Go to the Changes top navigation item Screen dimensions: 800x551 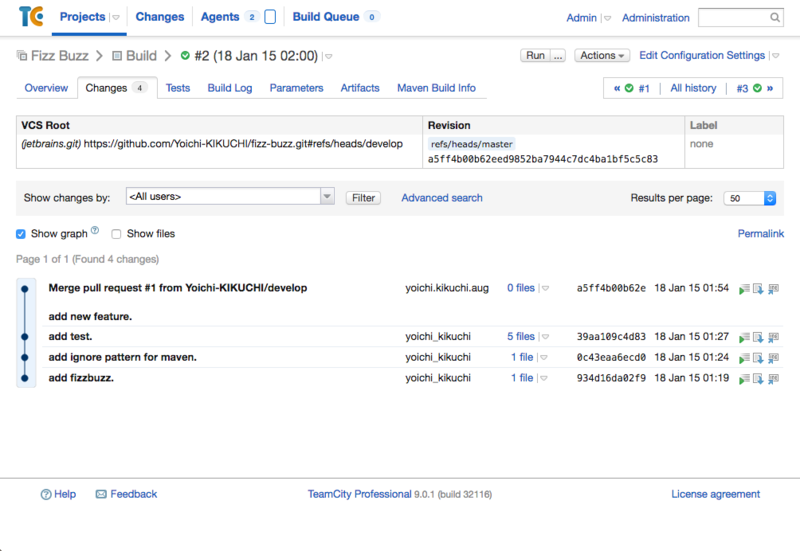[160, 17]
